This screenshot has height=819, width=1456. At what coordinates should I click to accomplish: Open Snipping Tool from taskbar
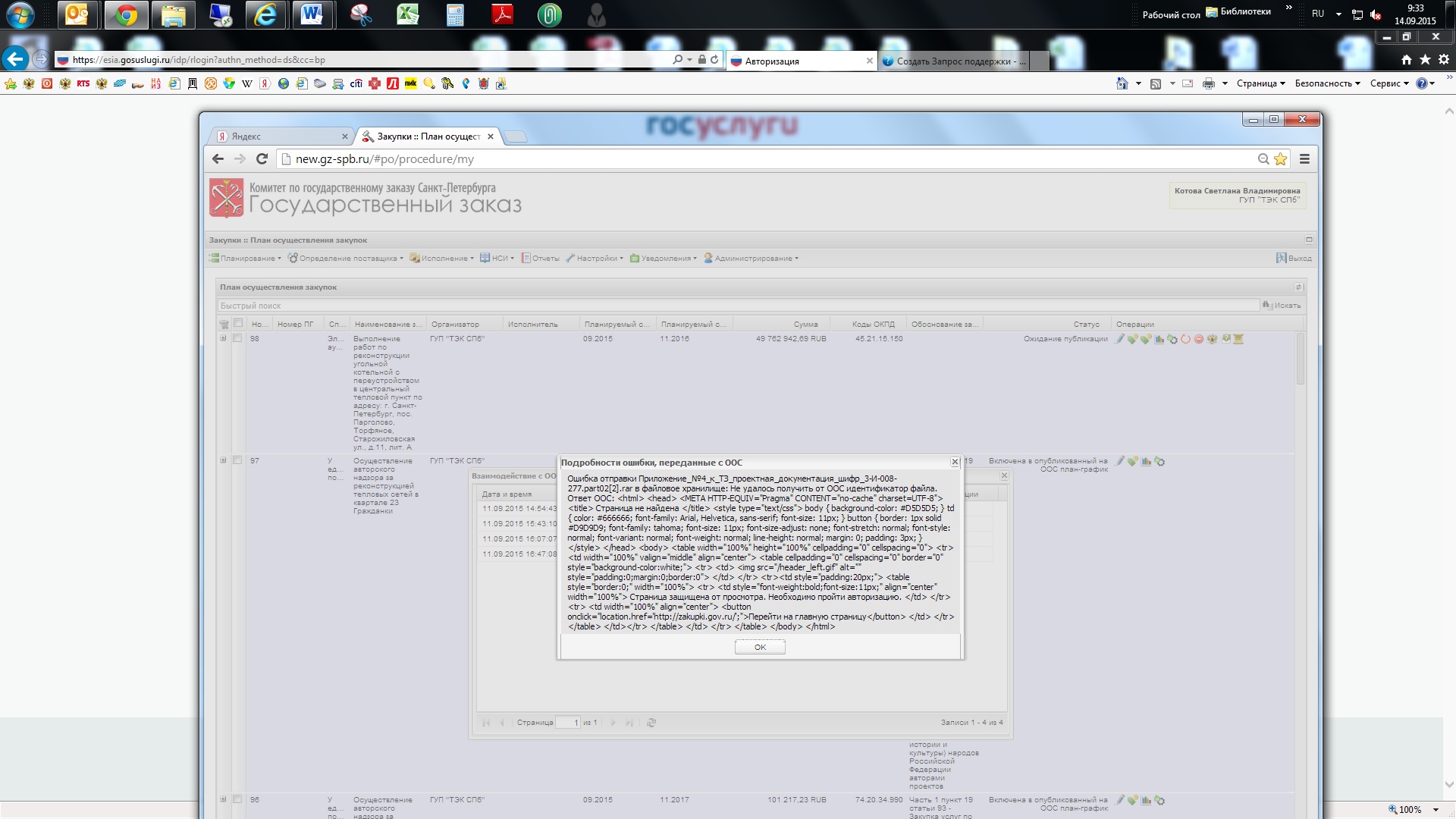[361, 14]
